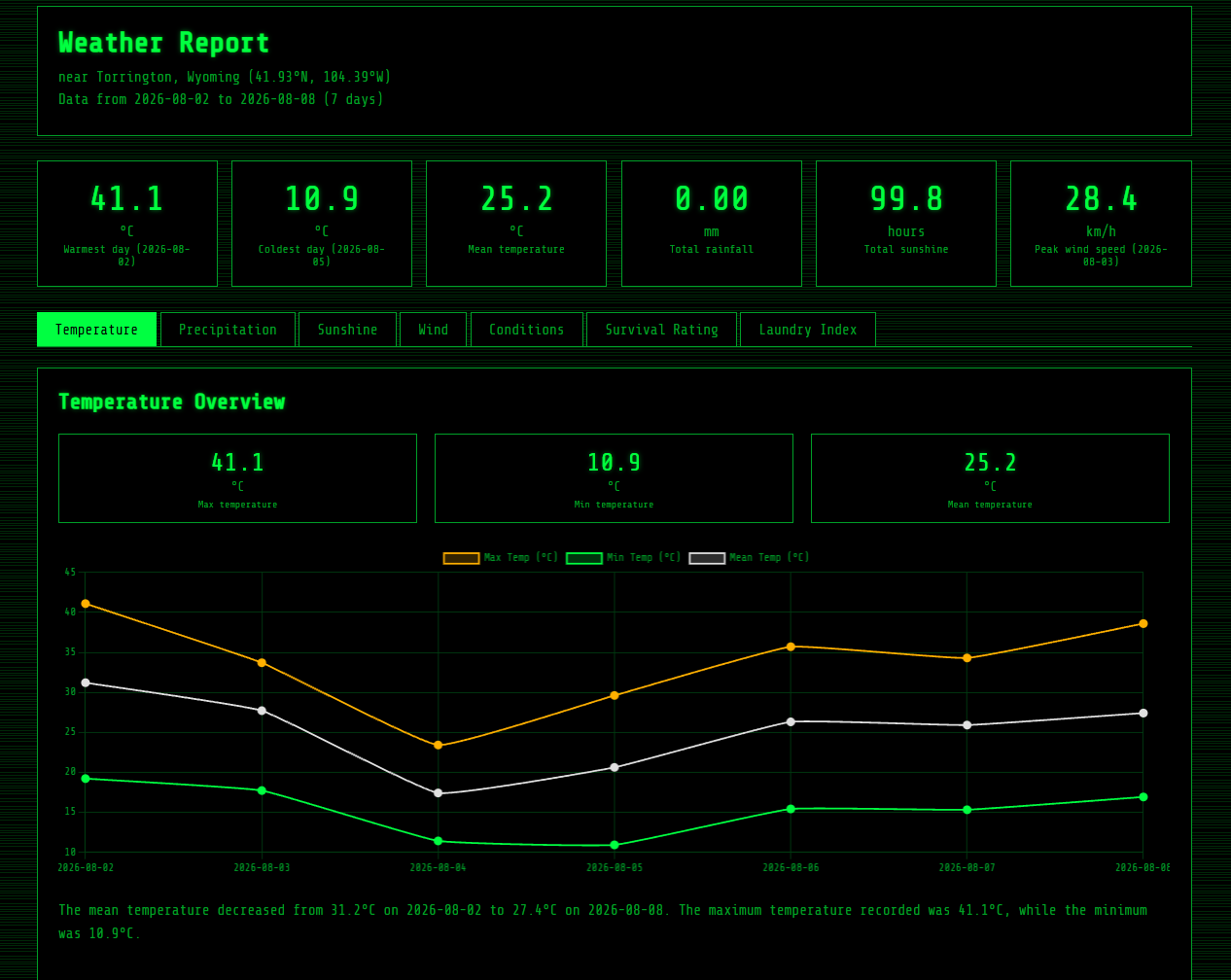1231x980 pixels.
Task: Click the Min temperature overview box
Action: pyautogui.click(x=614, y=478)
